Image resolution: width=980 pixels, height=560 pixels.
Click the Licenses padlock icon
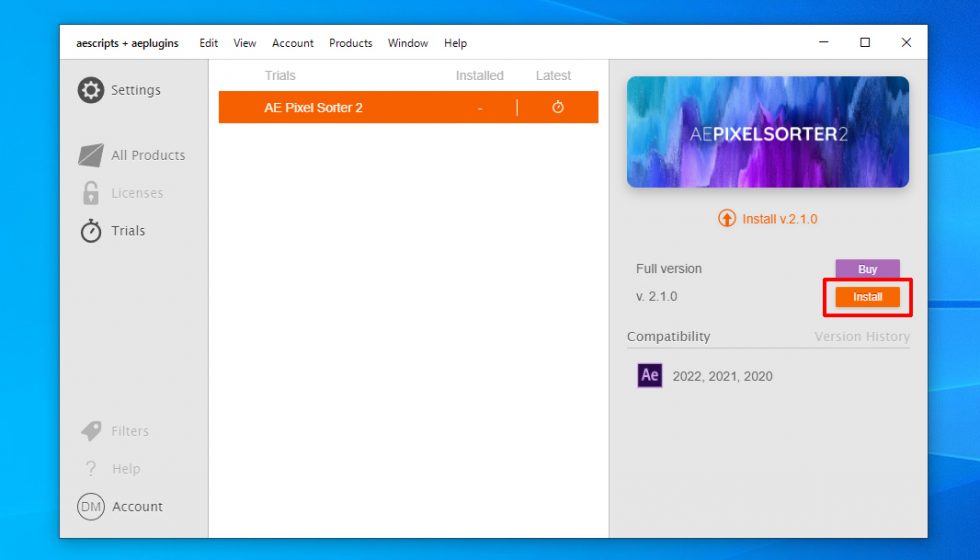[x=91, y=193]
